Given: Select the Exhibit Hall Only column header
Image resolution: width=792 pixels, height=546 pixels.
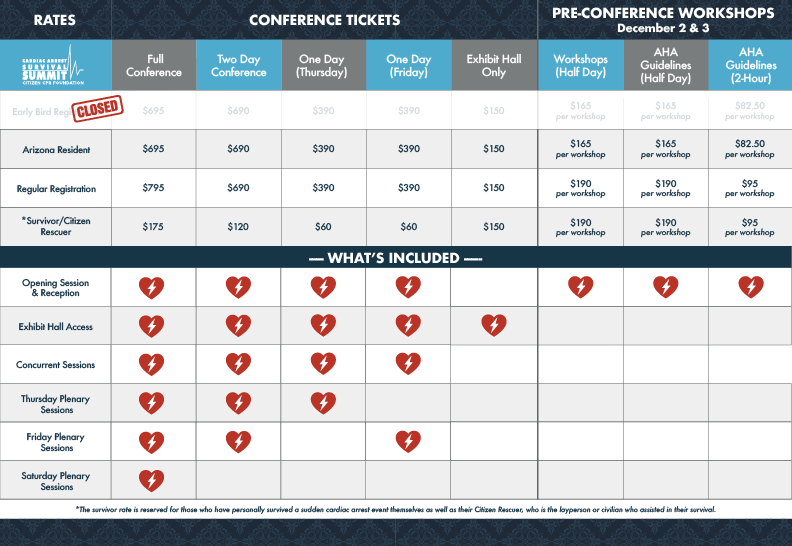Looking at the screenshot, I should coord(494,66).
